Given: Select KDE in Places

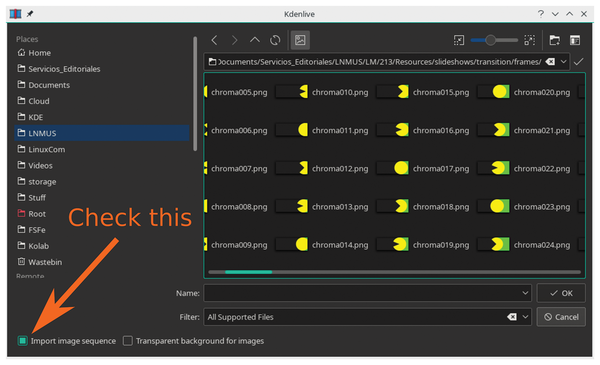Looking at the screenshot, I should tap(102, 117).
